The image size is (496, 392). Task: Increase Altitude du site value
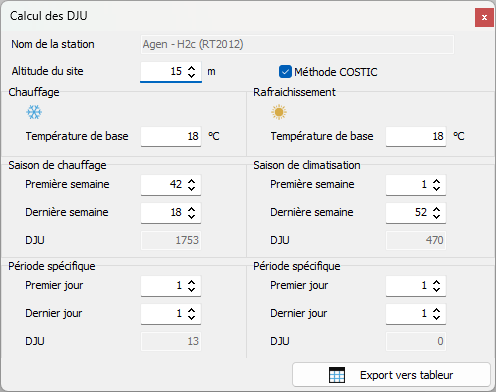coord(191,68)
